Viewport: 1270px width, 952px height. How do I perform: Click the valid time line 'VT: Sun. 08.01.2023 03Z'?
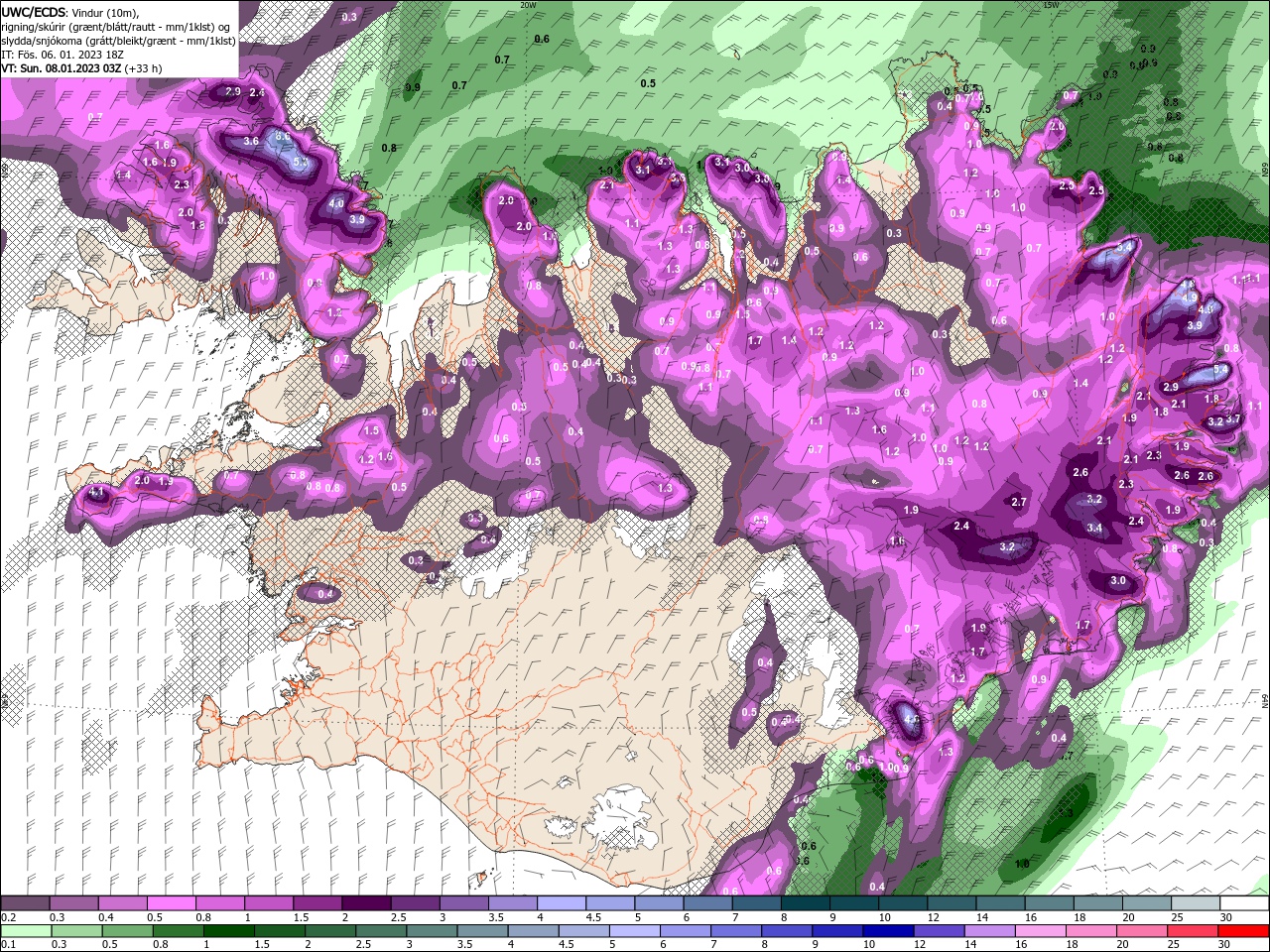point(62,68)
